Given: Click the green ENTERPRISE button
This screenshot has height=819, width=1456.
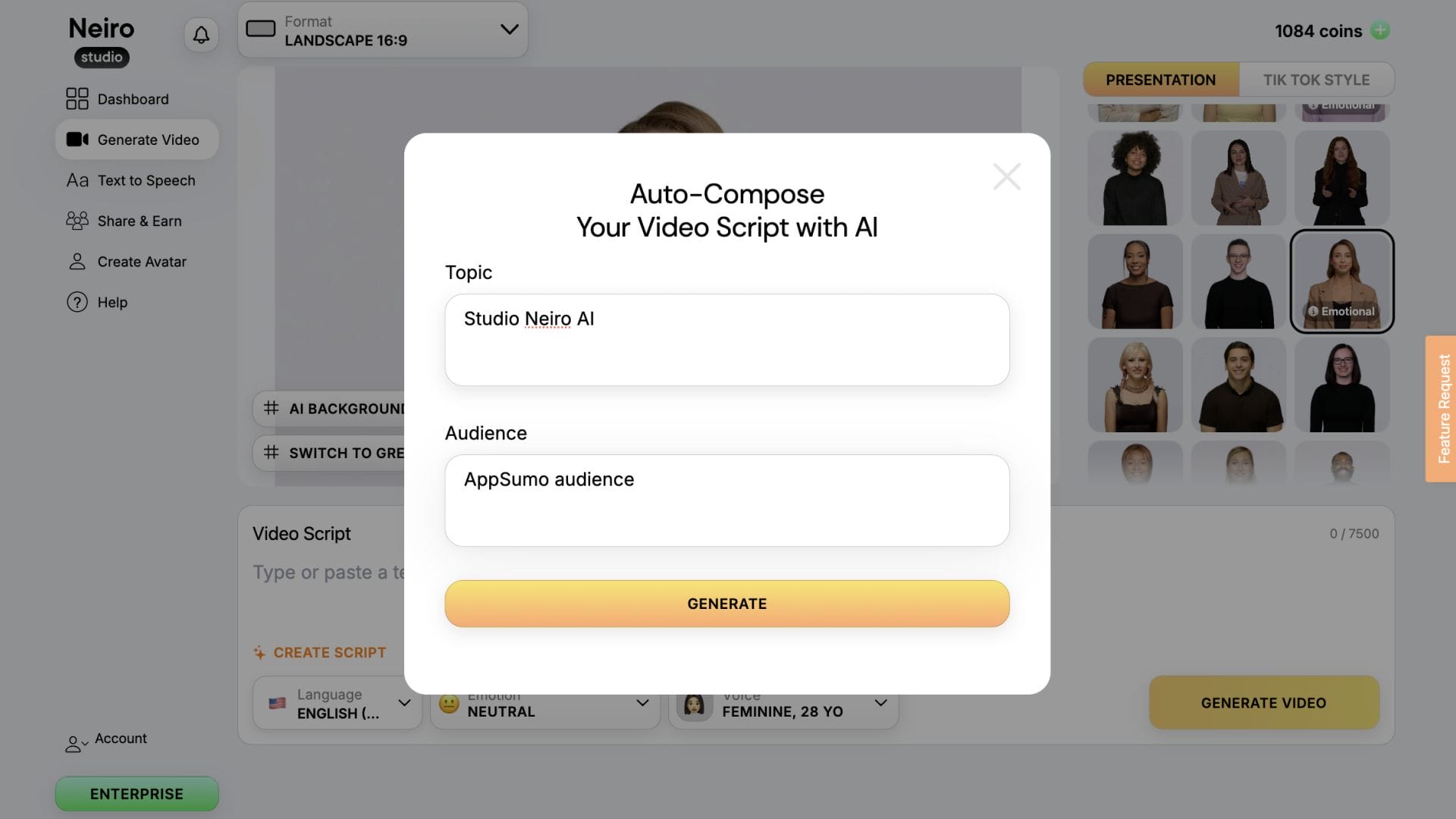Looking at the screenshot, I should coord(136,793).
